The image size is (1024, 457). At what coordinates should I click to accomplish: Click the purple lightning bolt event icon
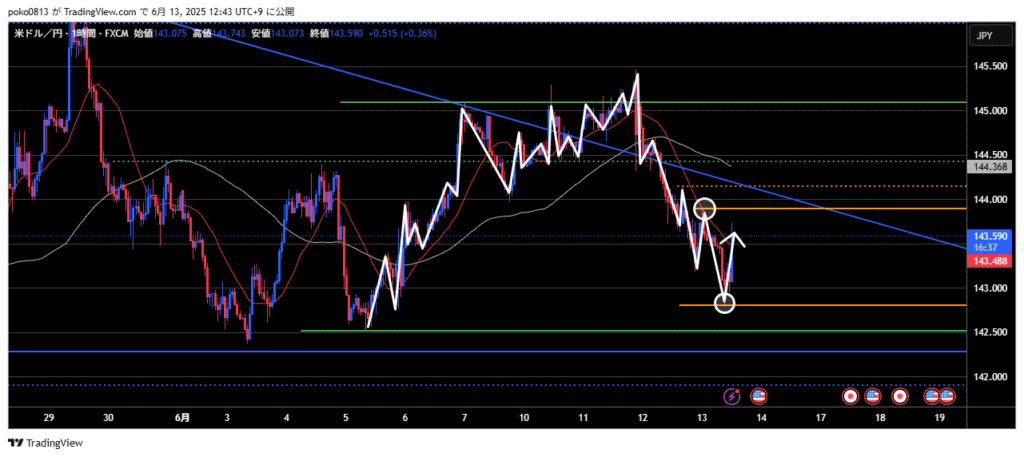pyautogui.click(x=732, y=396)
